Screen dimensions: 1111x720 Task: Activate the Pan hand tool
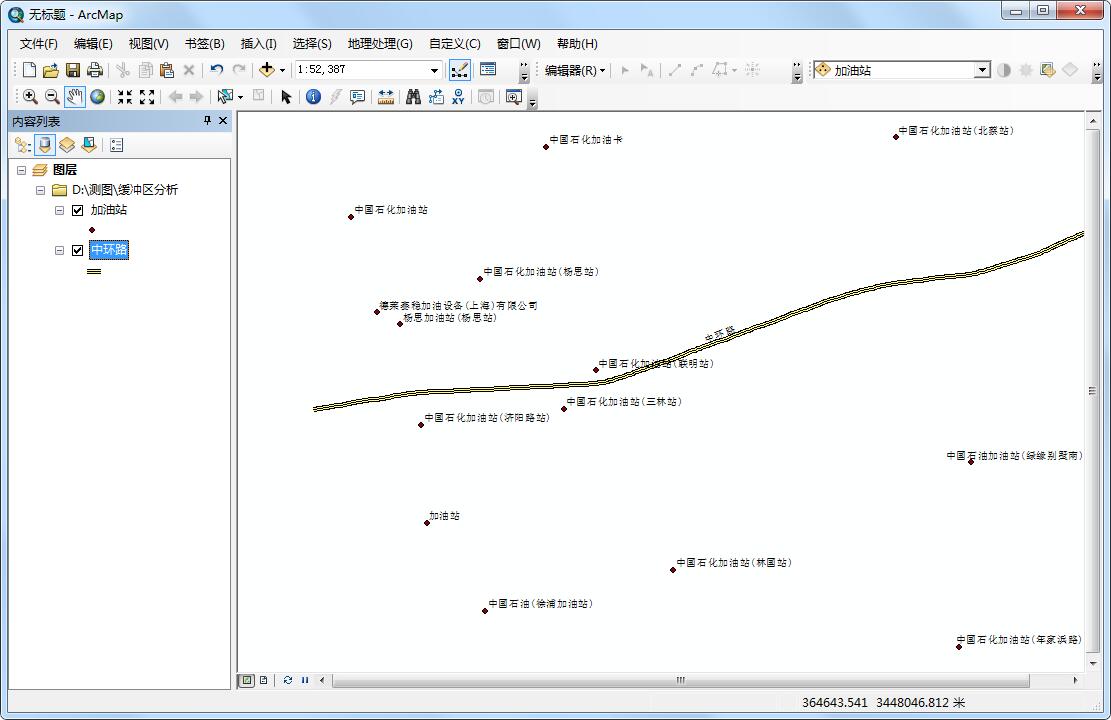pyautogui.click(x=74, y=96)
